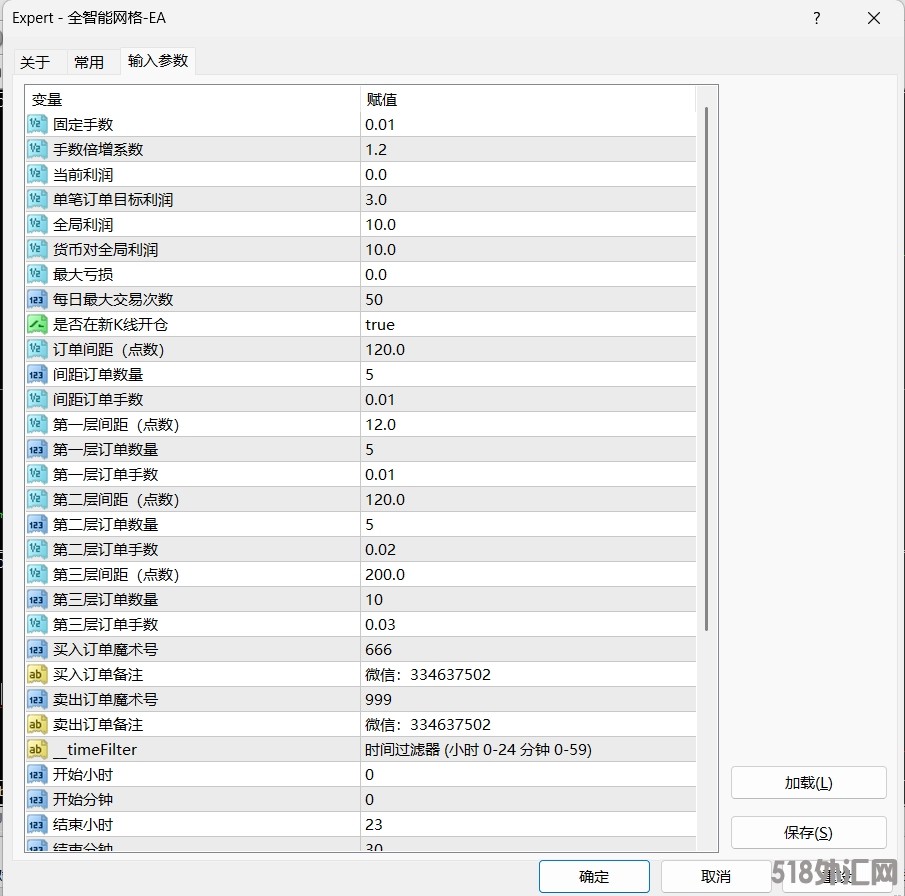Click the icon beside 当前利润
Screen dimensions: 905x896
pyautogui.click(x=38, y=174)
